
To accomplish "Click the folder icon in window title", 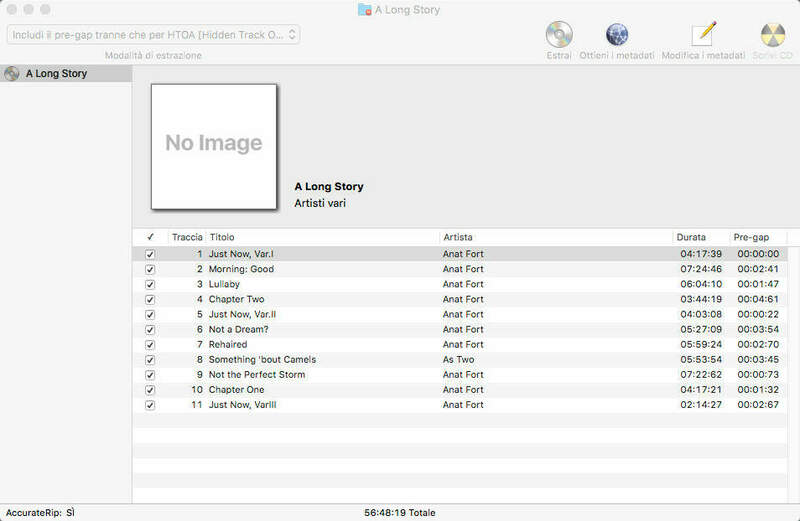I will click(x=364, y=9).
